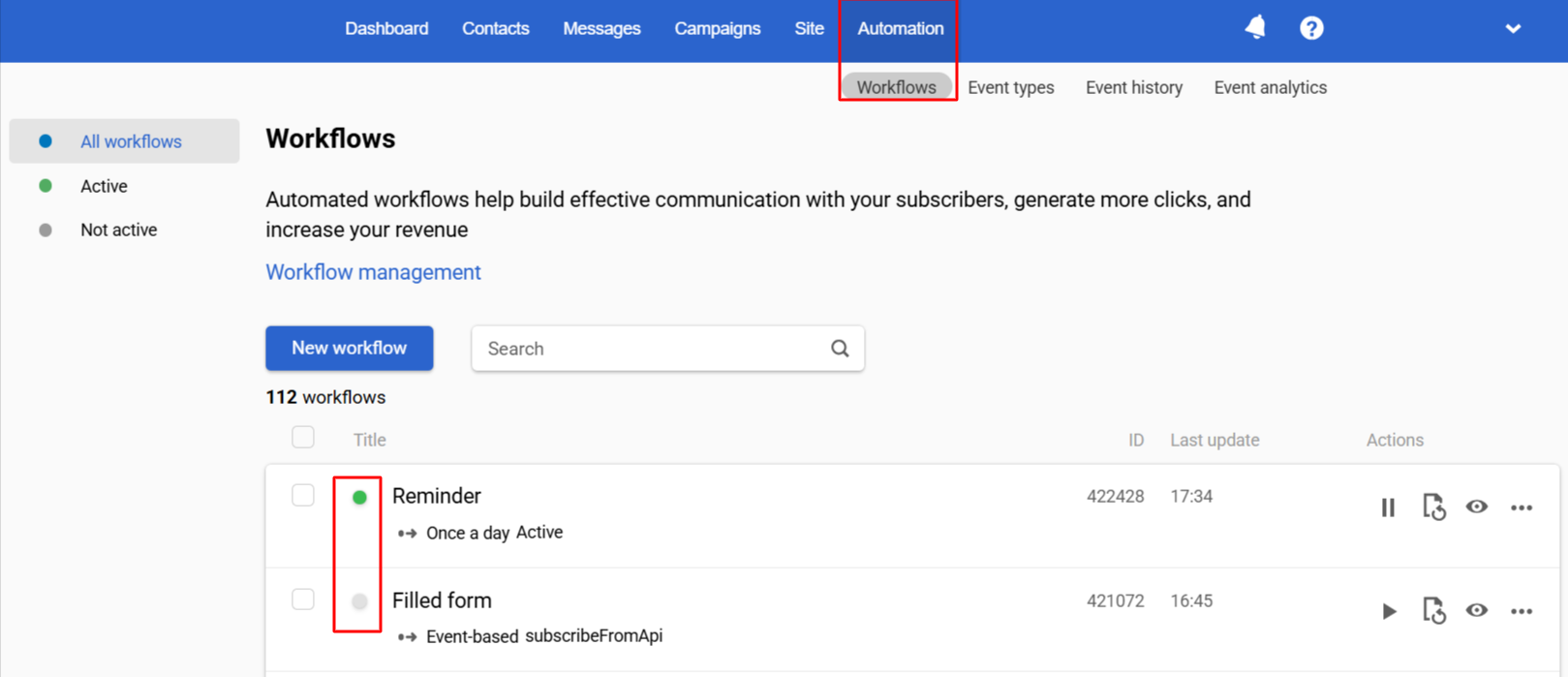Click the Last update column header

pyautogui.click(x=1214, y=440)
